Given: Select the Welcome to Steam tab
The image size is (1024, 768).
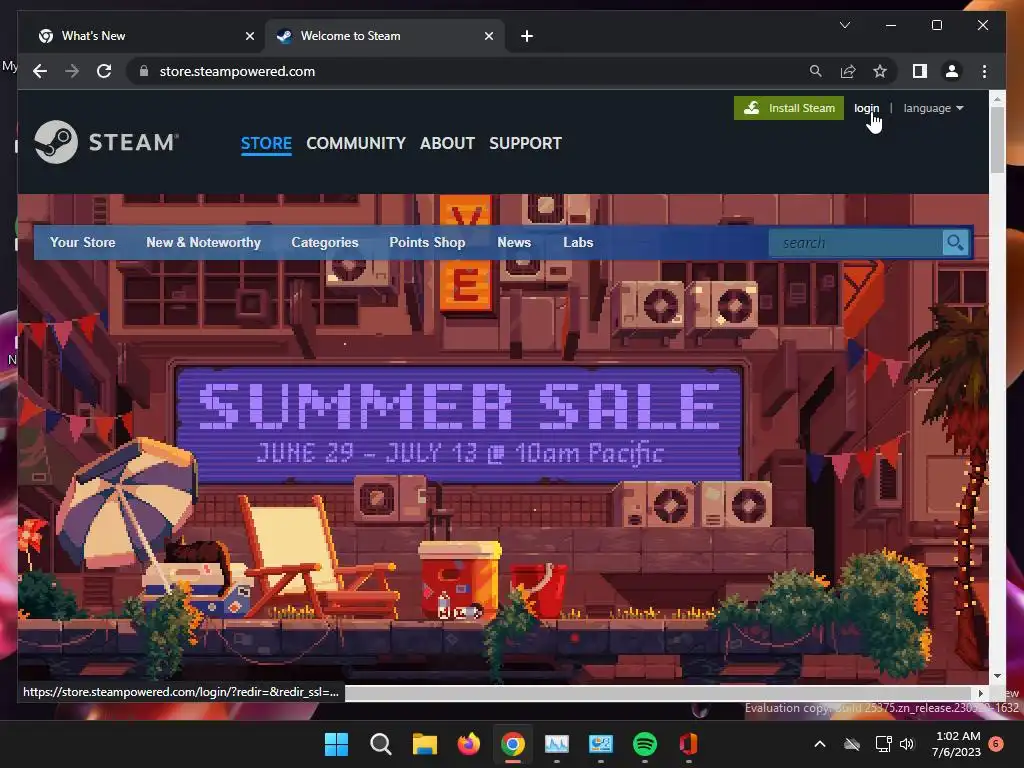Looking at the screenshot, I should (385, 36).
